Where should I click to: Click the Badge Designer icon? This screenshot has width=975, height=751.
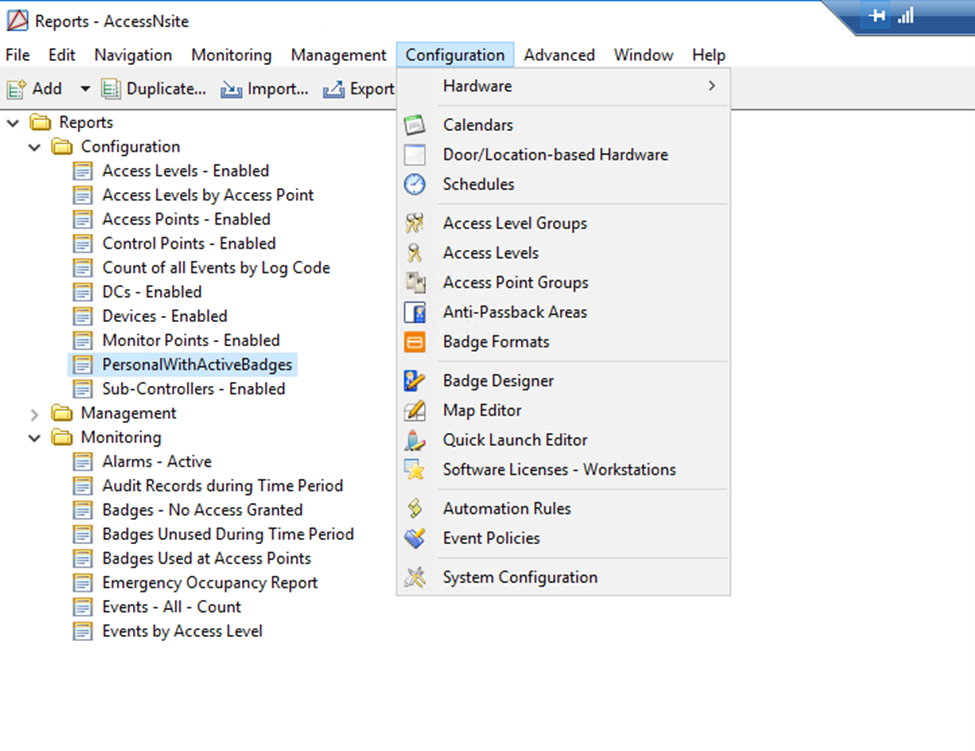[415, 380]
